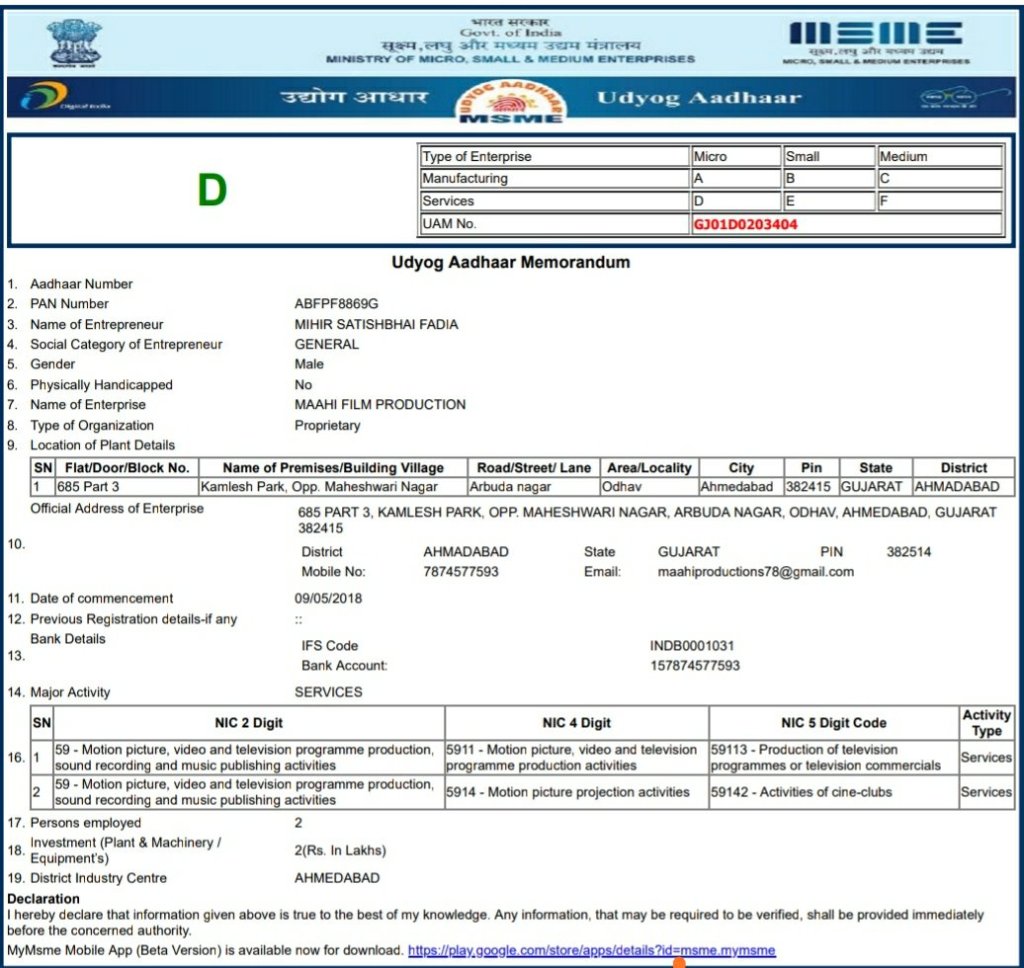Click the English 'Udyog Aadhaar' banner title
The width and height of the screenshot is (1024, 968).
pyautogui.click(x=698, y=97)
